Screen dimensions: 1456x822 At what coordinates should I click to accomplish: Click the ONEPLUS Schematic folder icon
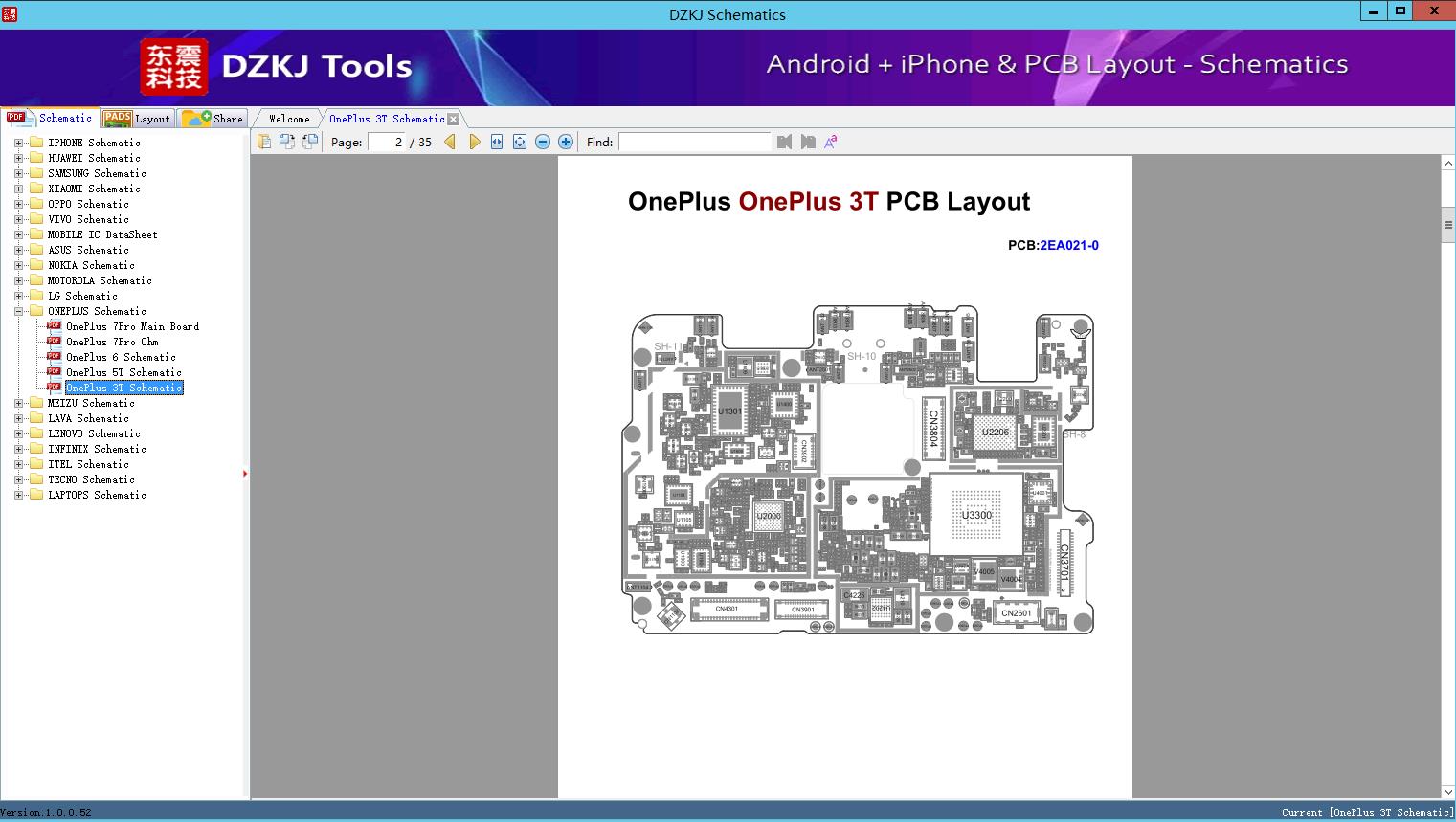(36, 311)
